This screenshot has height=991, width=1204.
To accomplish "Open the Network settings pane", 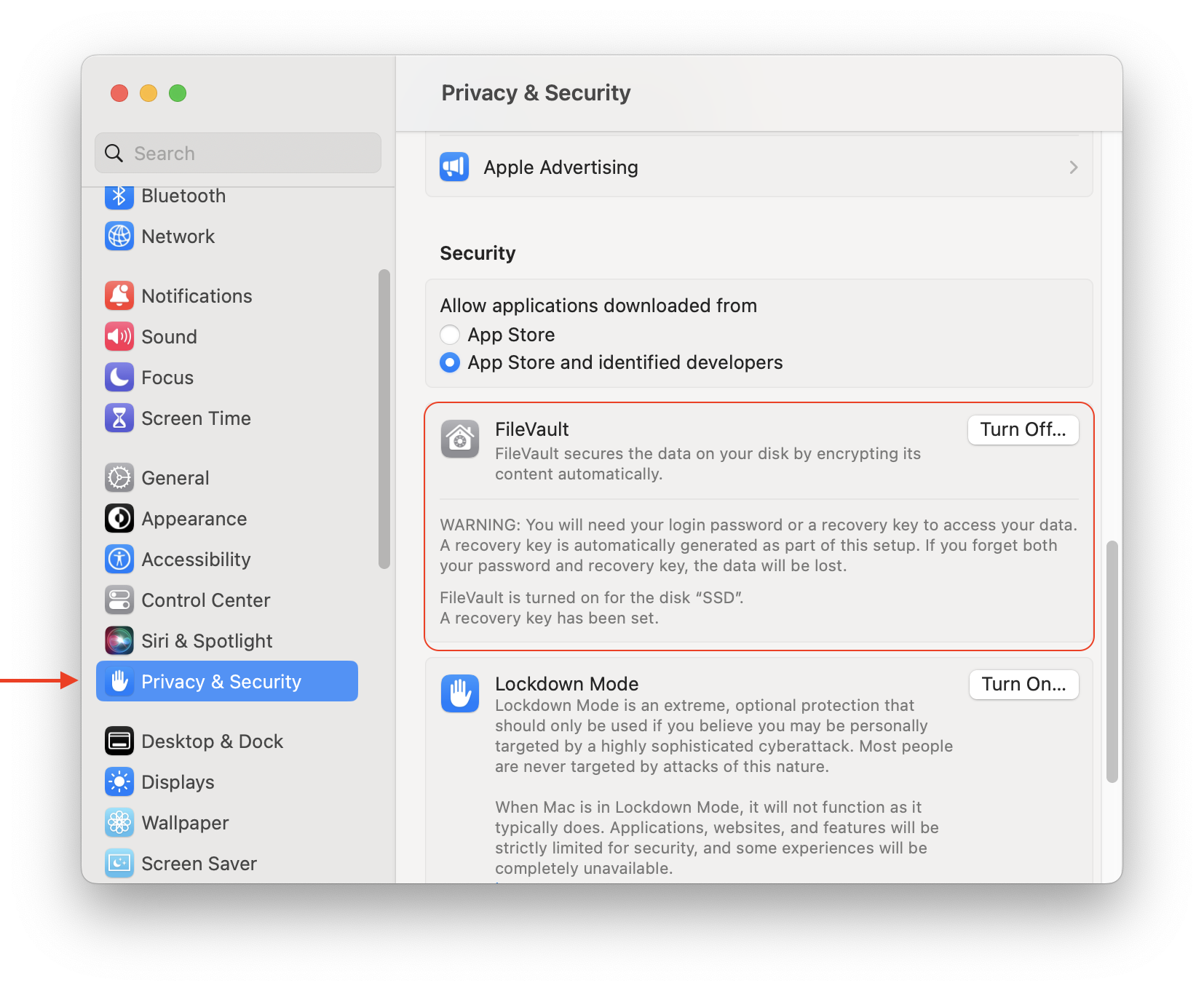I will click(227, 236).
